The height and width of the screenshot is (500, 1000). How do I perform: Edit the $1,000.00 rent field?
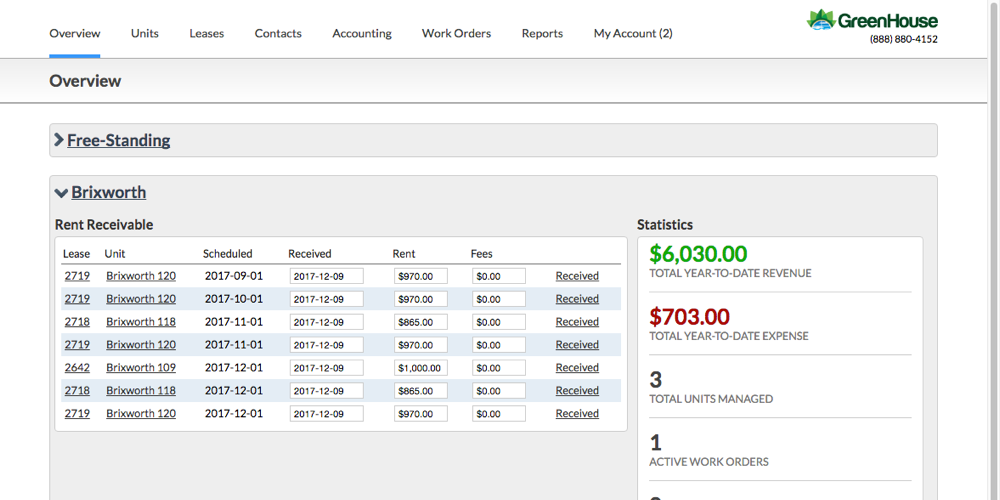click(x=420, y=368)
